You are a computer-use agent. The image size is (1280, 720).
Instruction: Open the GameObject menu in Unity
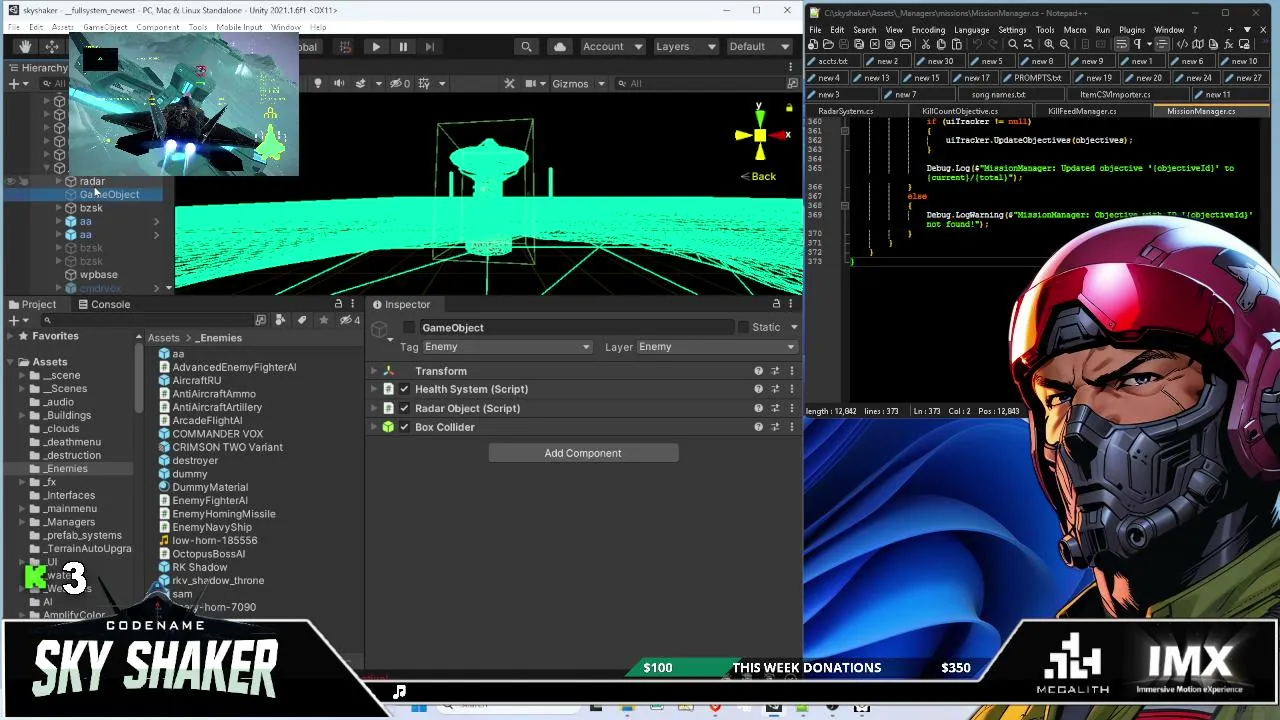105,27
